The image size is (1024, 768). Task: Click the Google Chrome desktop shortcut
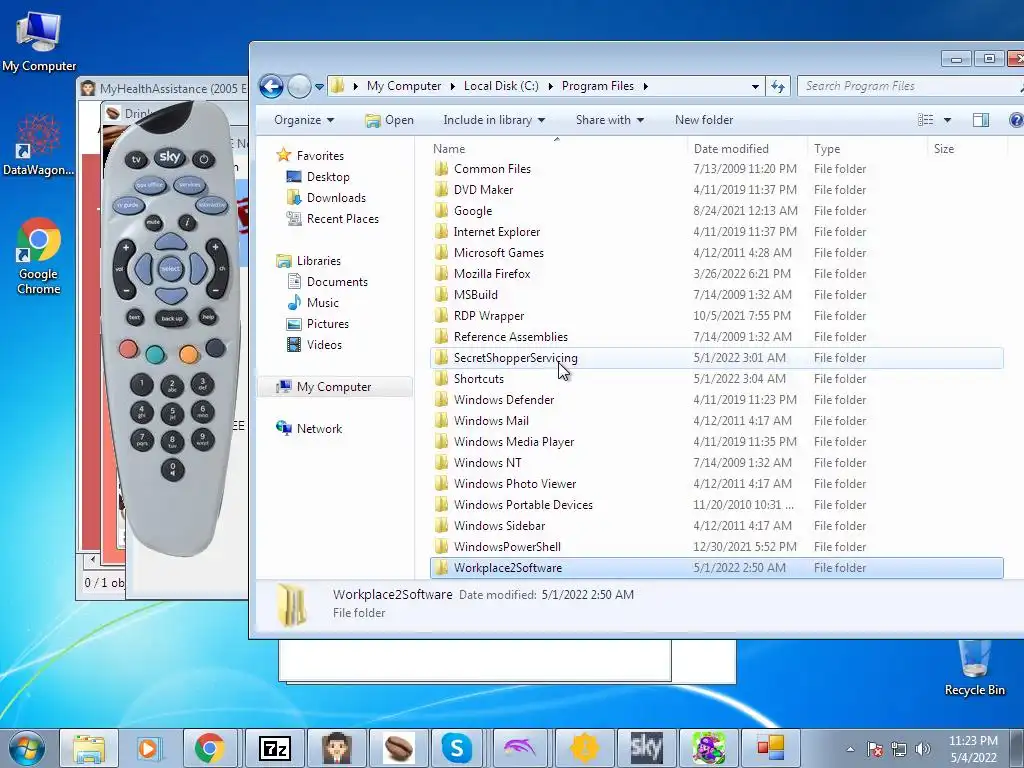[x=39, y=256]
